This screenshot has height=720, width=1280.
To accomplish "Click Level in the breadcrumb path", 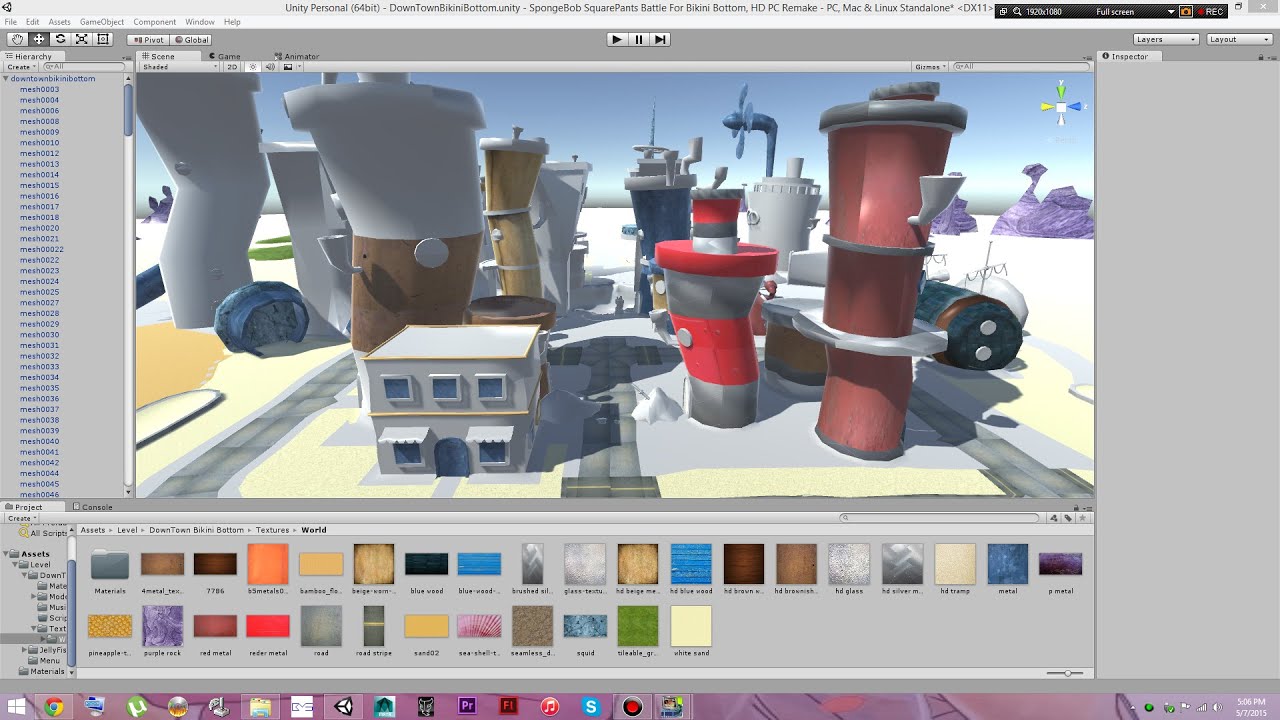I will click(127, 530).
